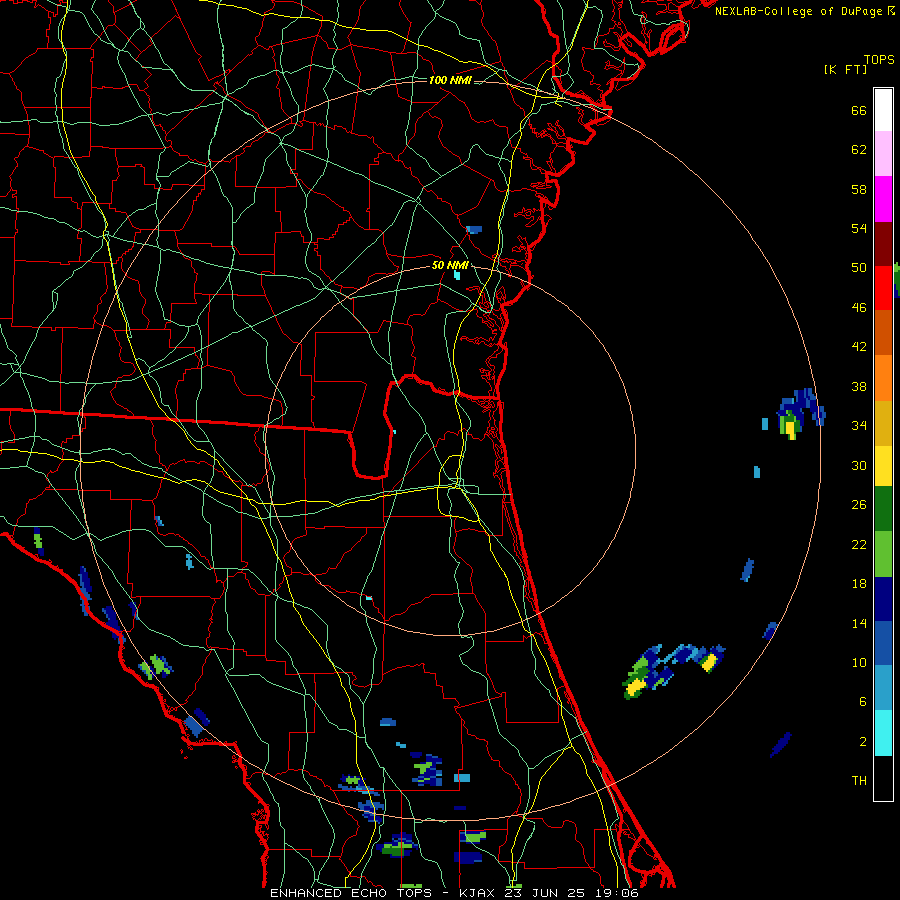Click the light green 22 kft legend swatch

883,554
